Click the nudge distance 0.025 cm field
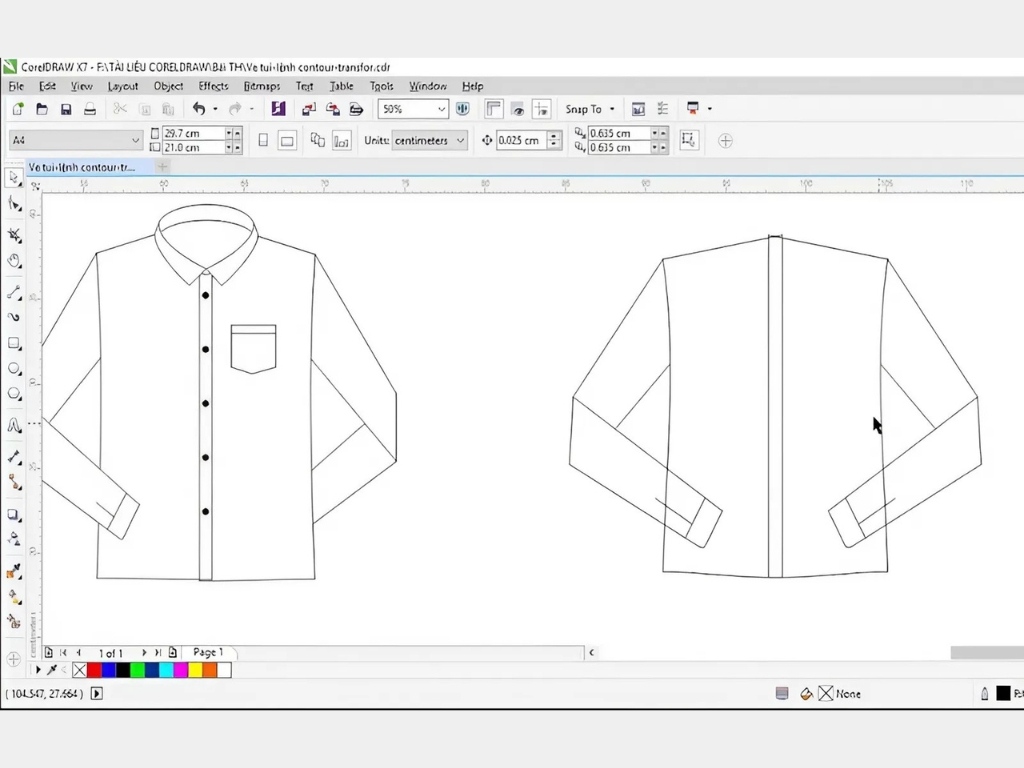 coord(520,141)
